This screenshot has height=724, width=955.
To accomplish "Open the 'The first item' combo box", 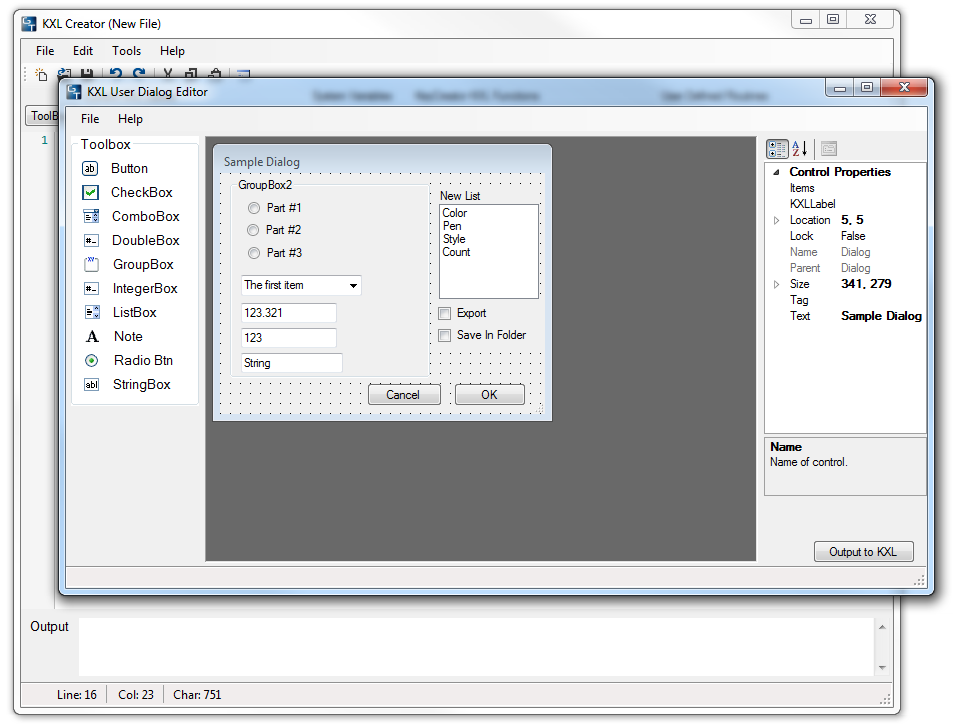I will (x=353, y=286).
